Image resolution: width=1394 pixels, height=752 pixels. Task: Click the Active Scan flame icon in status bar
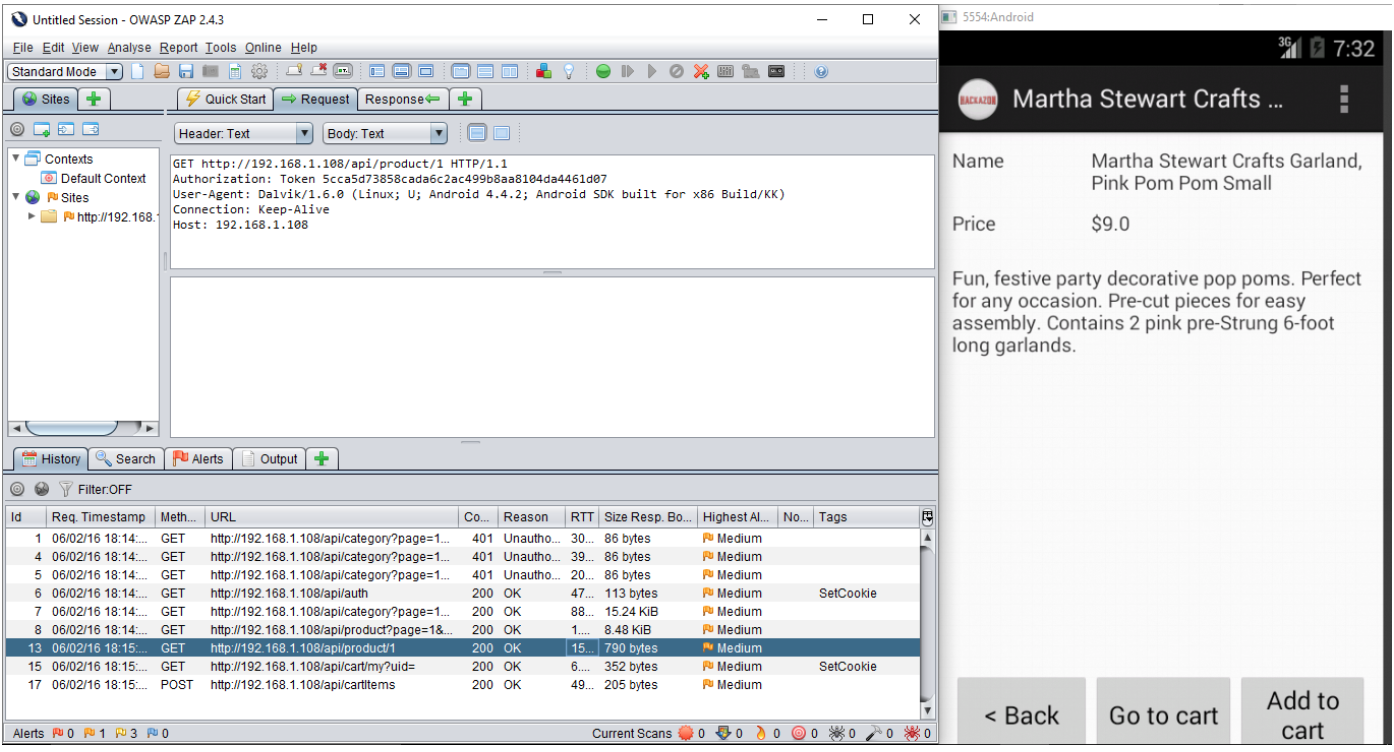click(x=759, y=734)
